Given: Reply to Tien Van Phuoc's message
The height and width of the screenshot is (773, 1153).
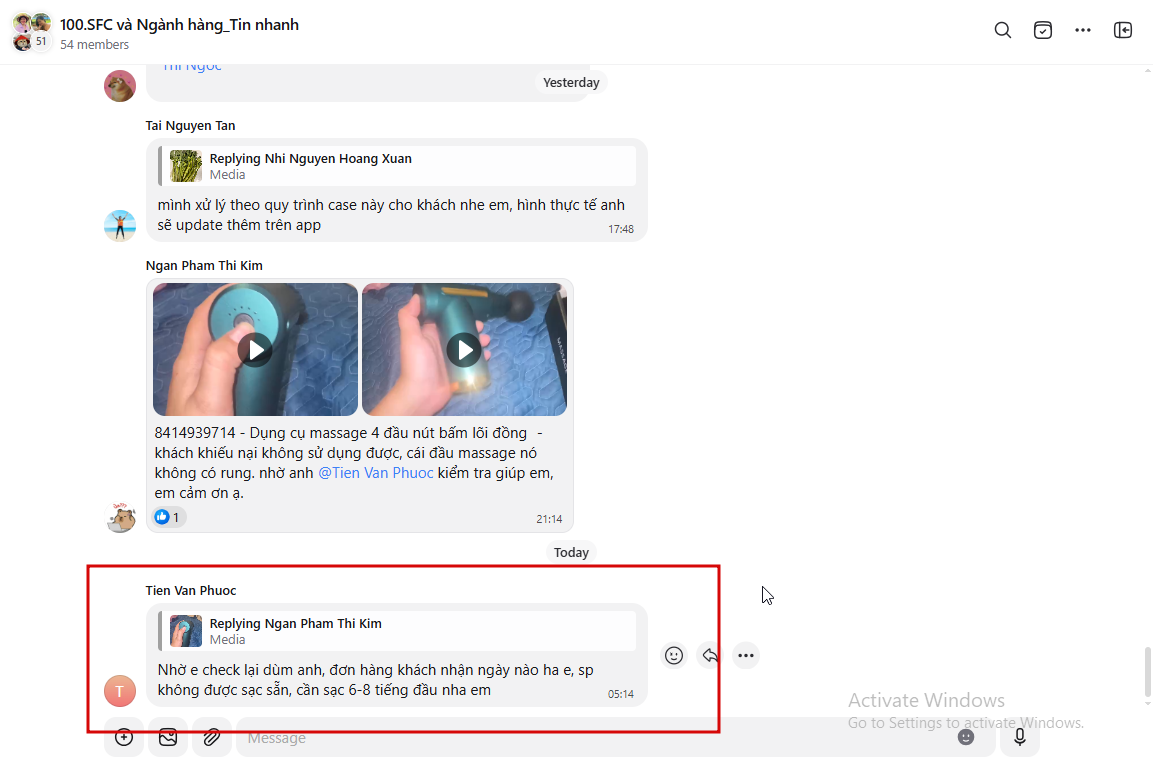Looking at the screenshot, I should 710,655.
